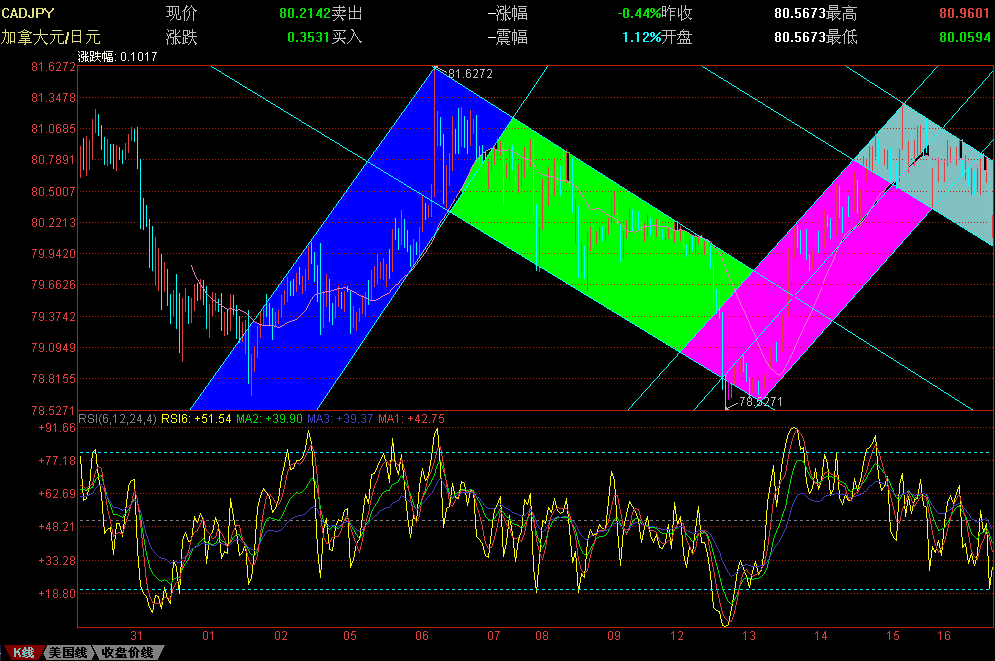Click the RSI(6,12,24,4) indicator label

point(117,419)
